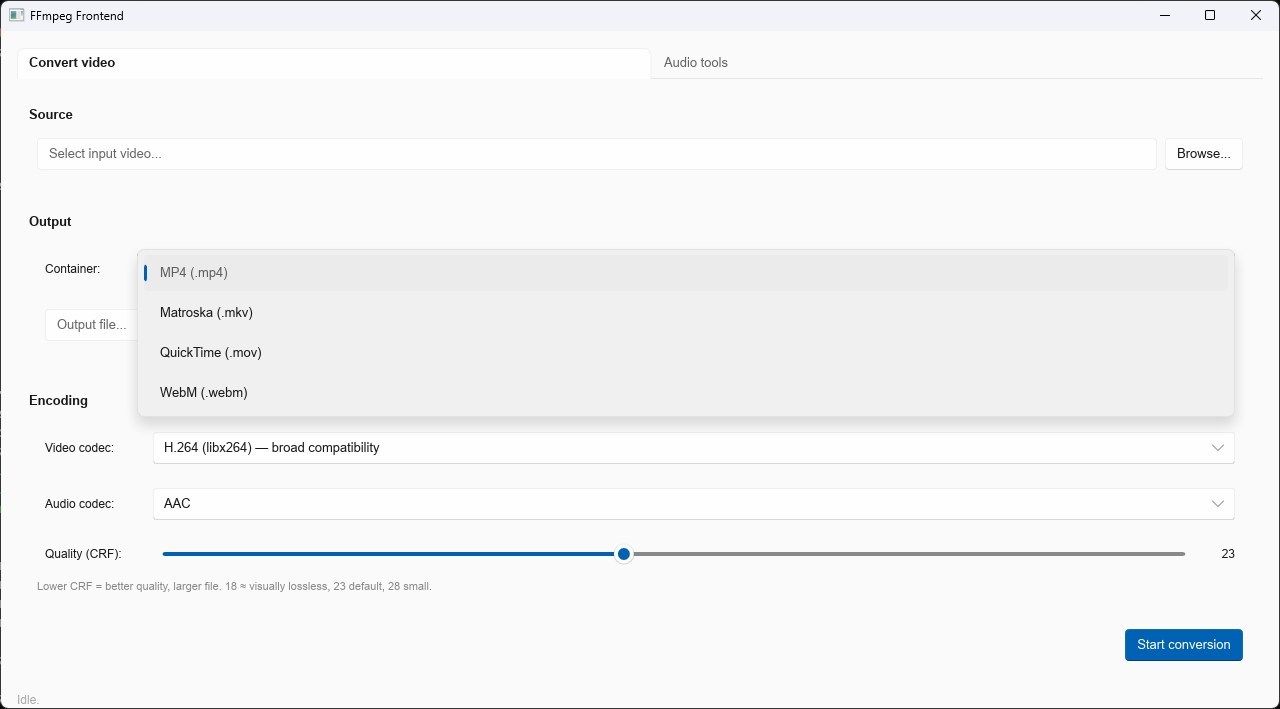
Task: Click the Container label
Action: tap(72, 269)
